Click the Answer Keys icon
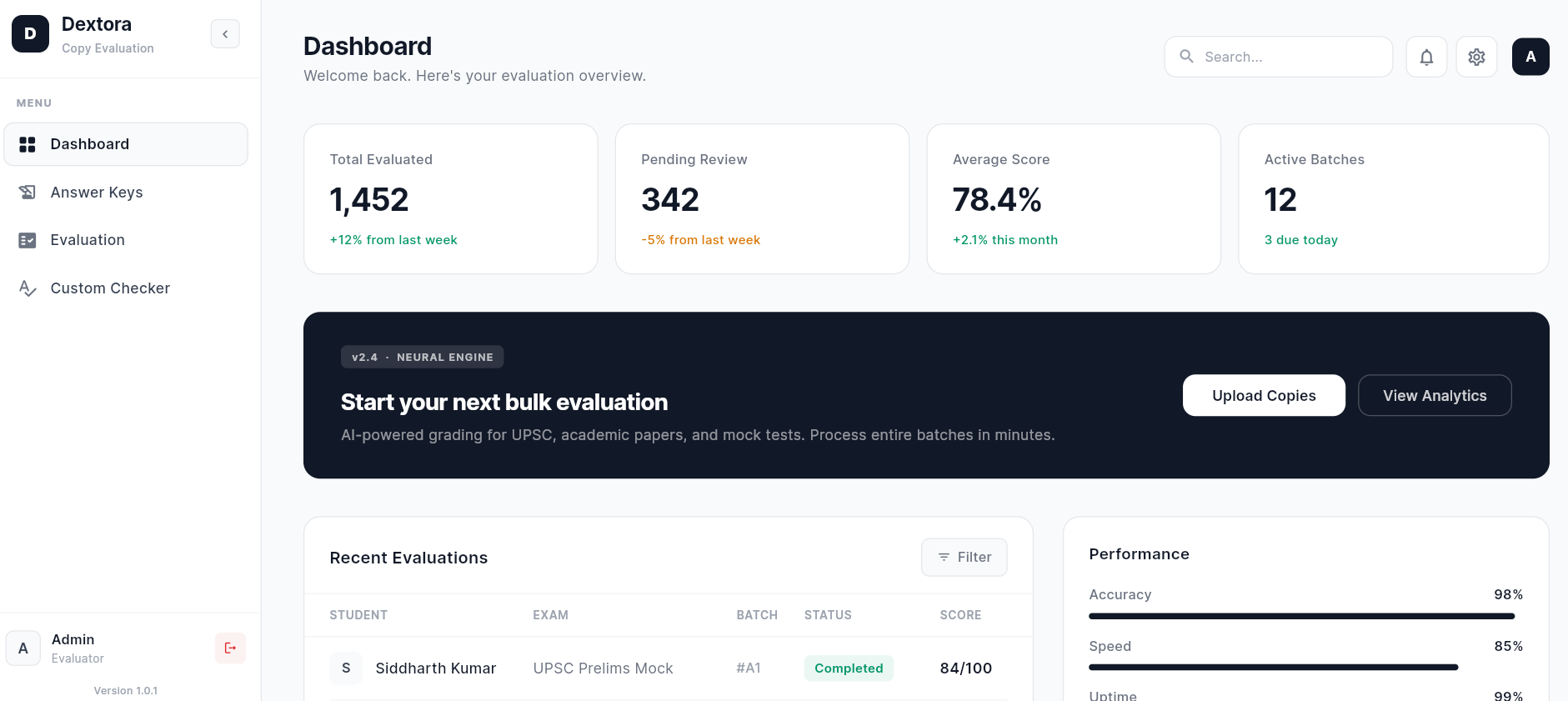The image size is (1568, 701). (x=28, y=193)
